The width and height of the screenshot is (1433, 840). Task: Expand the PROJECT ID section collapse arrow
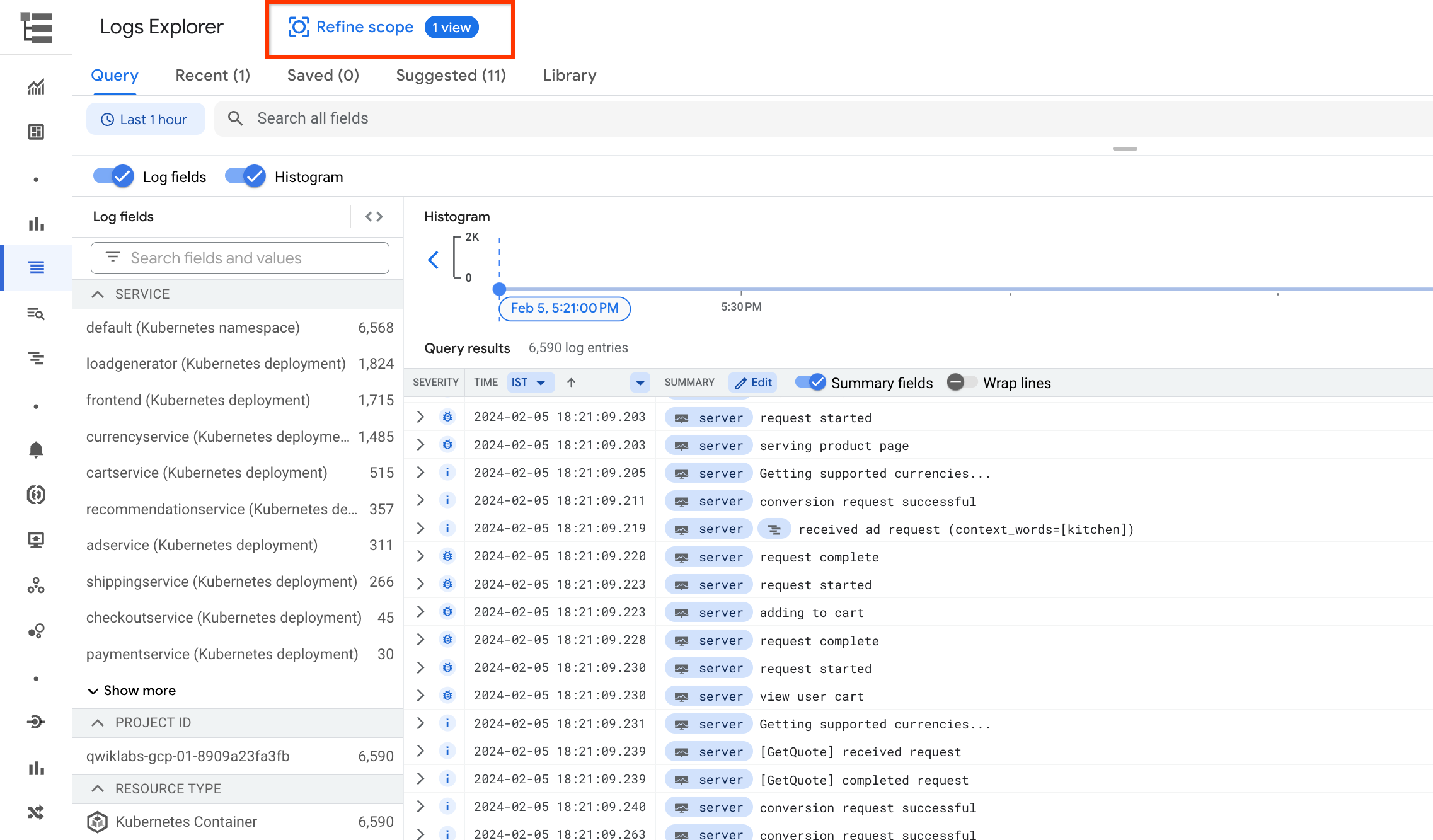coord(98,722)
